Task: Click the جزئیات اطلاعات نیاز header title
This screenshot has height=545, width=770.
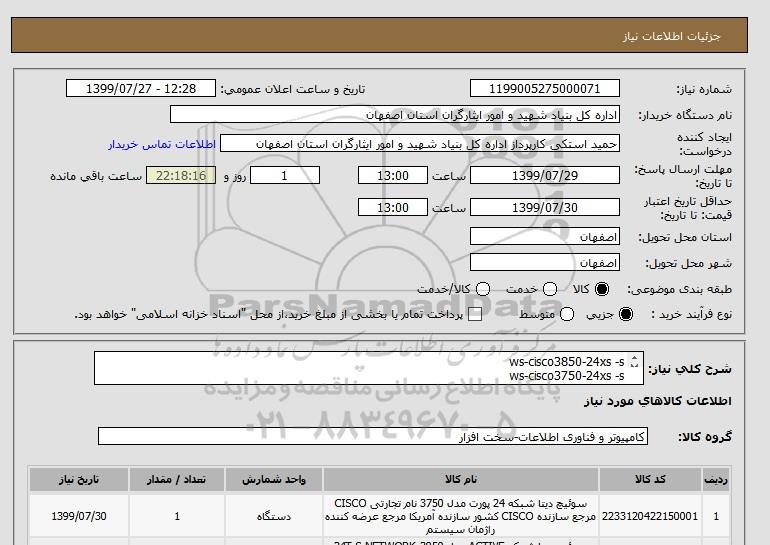Action: pos(671,36)
